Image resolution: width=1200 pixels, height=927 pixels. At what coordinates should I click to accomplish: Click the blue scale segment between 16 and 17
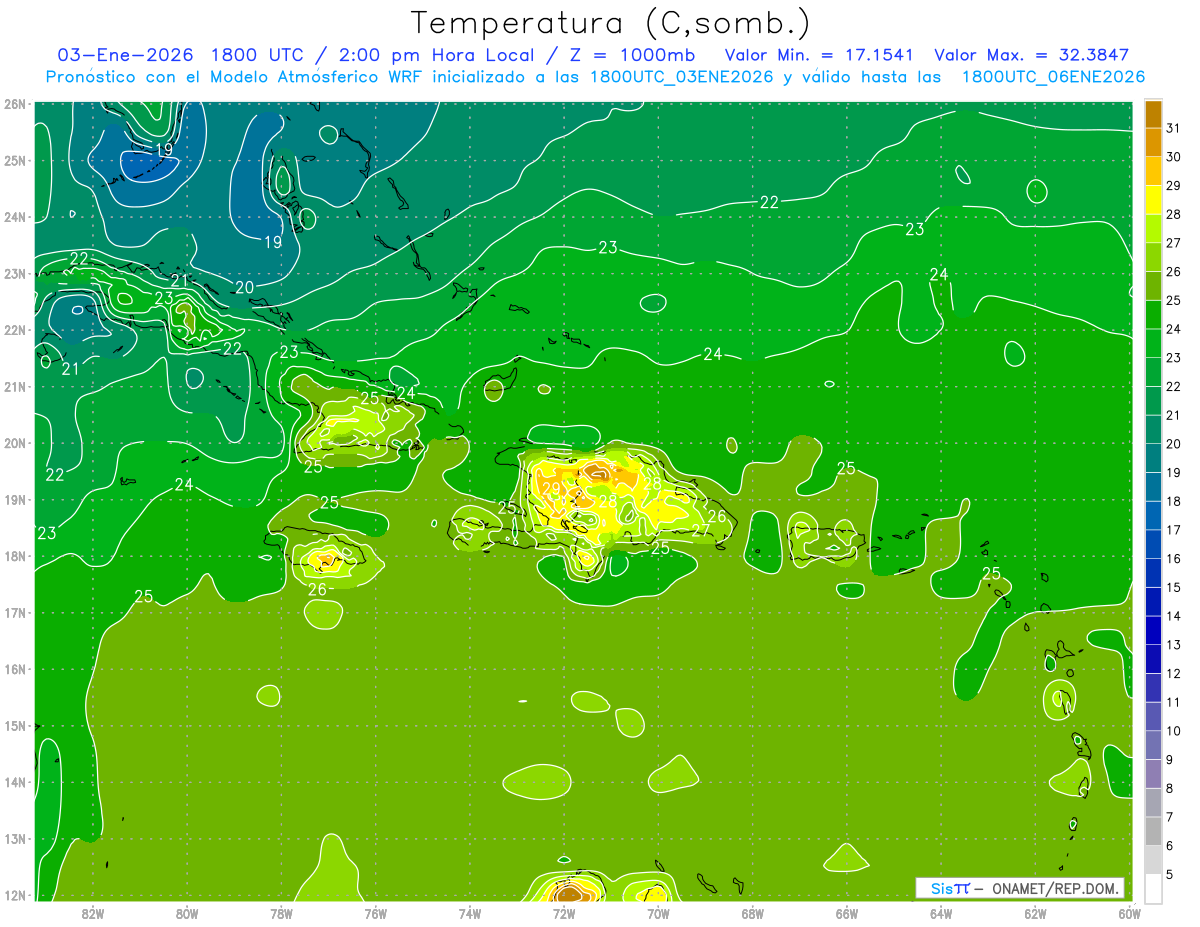[x=1154, y=545]
